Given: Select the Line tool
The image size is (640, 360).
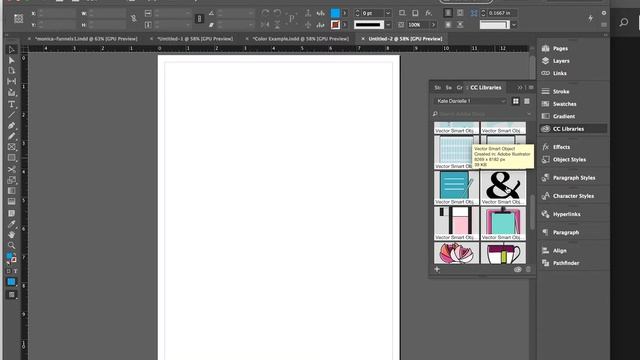Looking at the screenshot, I should (x=11, y=115).
